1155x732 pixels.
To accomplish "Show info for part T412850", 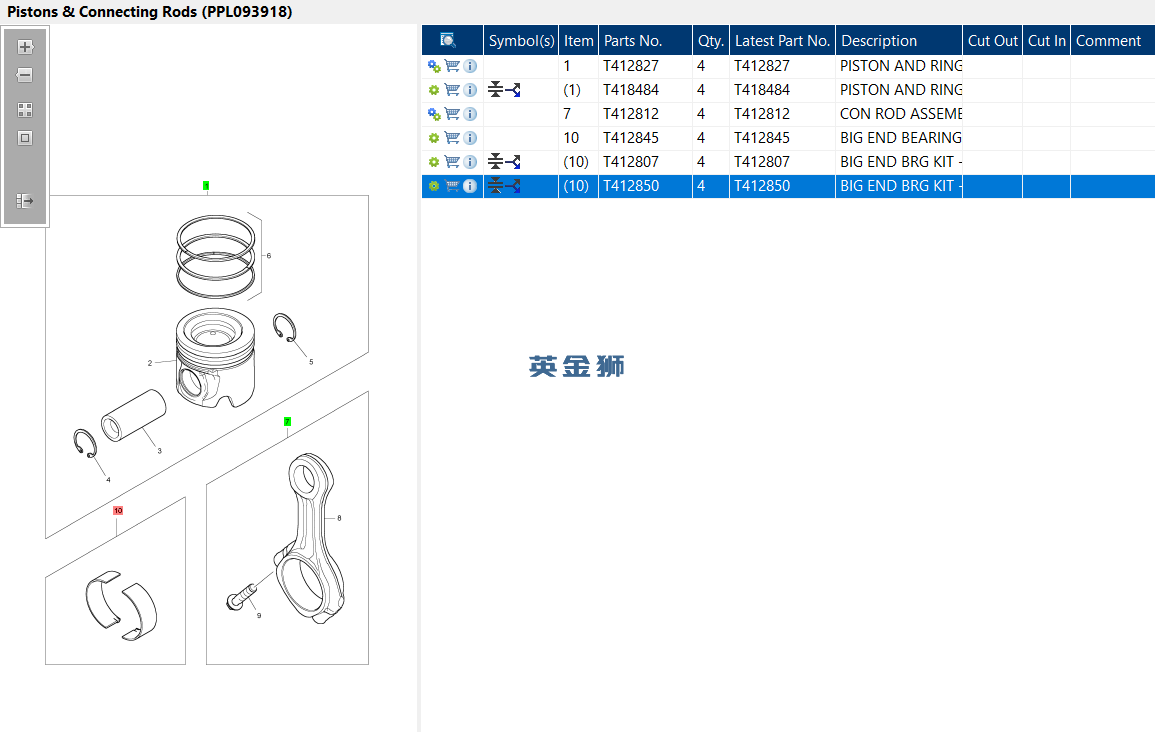I will (470, 186).
